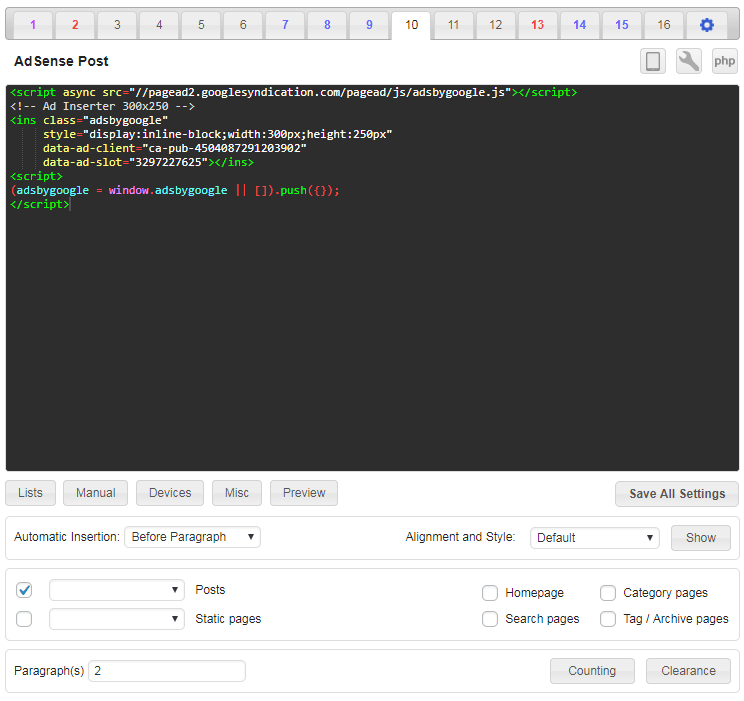Select block tab 6
This screenshot has height=701, width=744.
(x=243, y=25)
